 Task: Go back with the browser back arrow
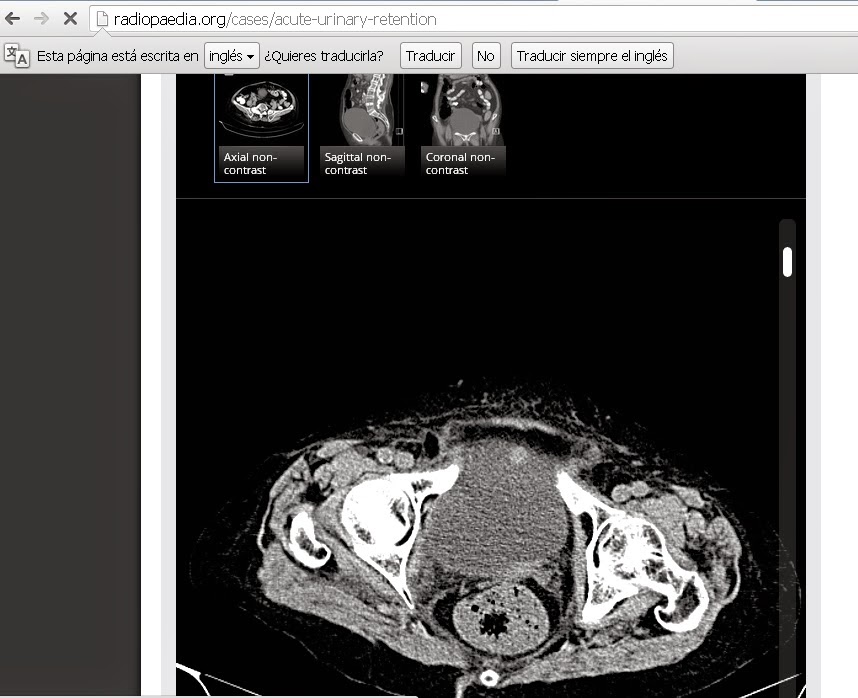pyautogui.click(x=13, y=19)
